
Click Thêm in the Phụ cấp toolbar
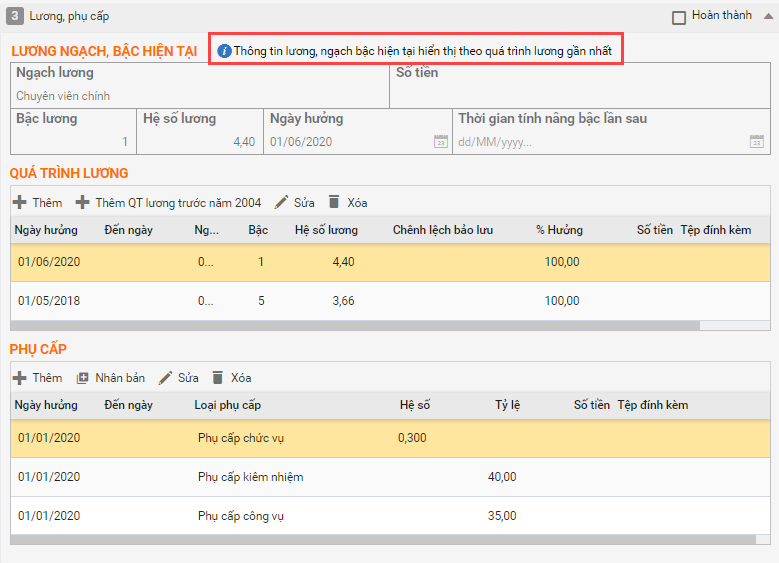tap(37, 378)
